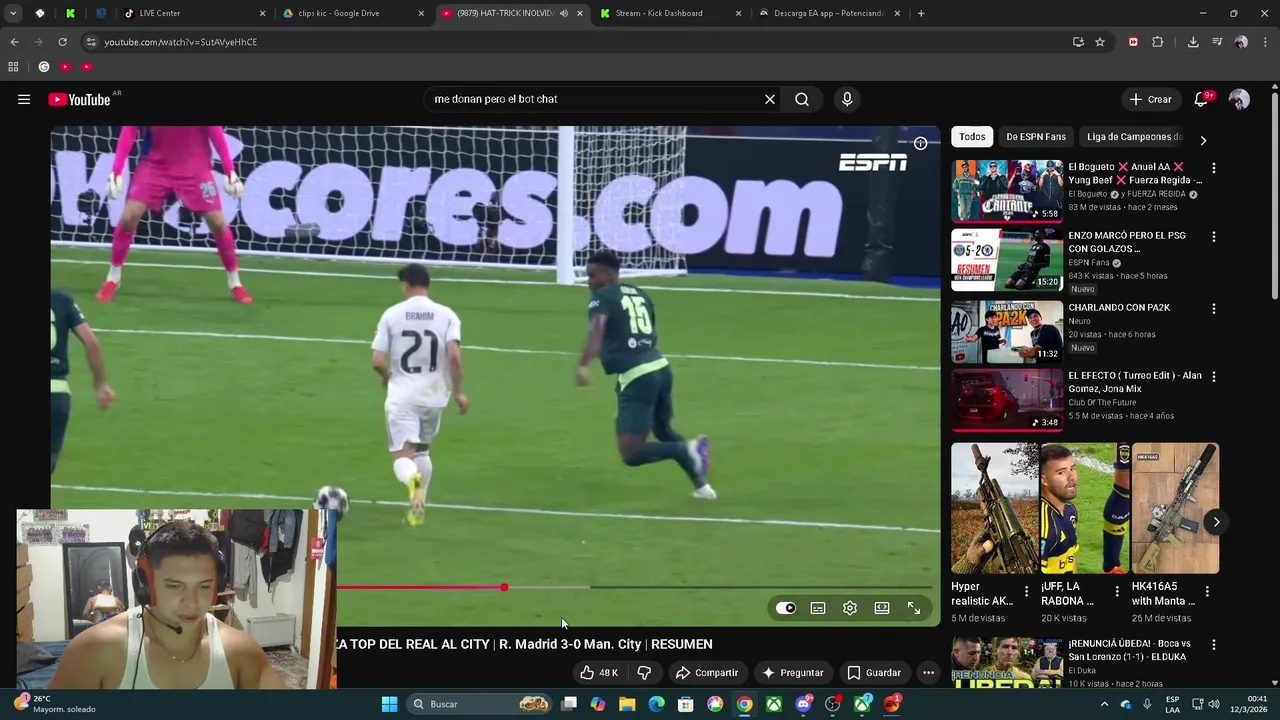Image resolution: width=1280 pixels, height=720 pixels.
Task: Switch to clips kic Google Drive tab
Action: [352, 13]
